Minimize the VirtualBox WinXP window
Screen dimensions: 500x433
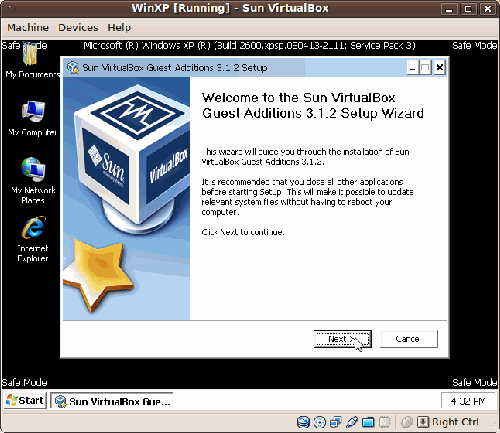(449, 9)
